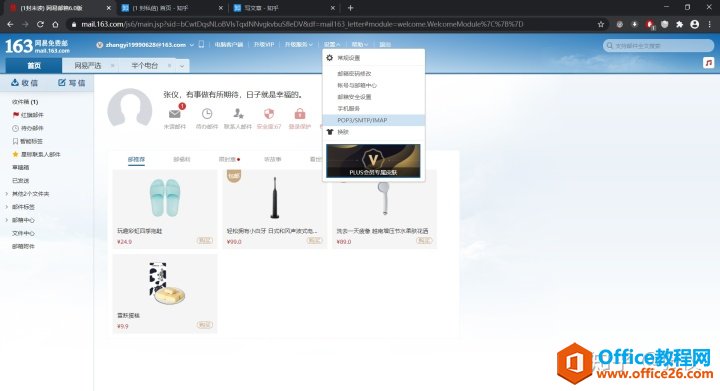Screen dimensions: 720x391
Task: Open Chrome's three-dot menu
Action: click(710, 24)
